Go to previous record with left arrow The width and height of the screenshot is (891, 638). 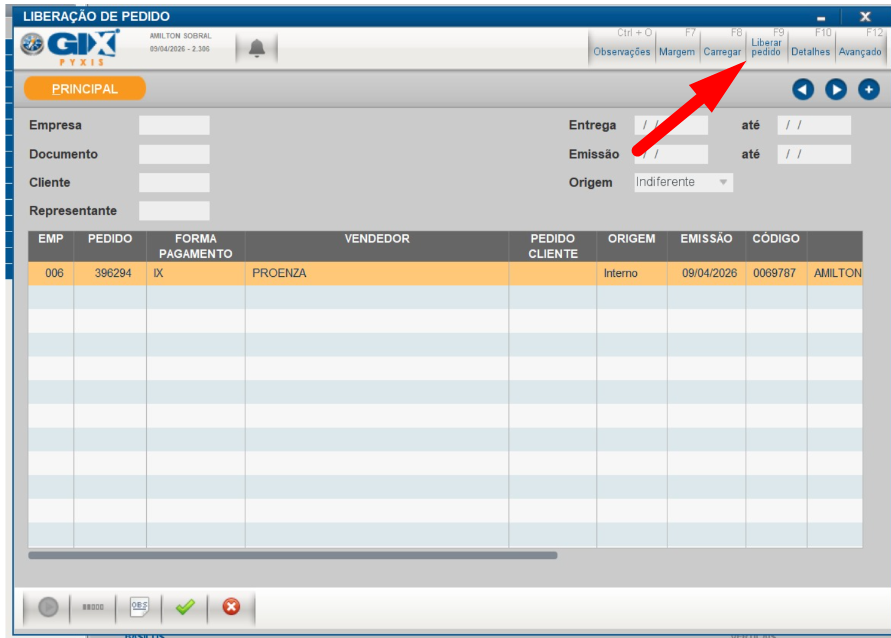pos(803,90)
